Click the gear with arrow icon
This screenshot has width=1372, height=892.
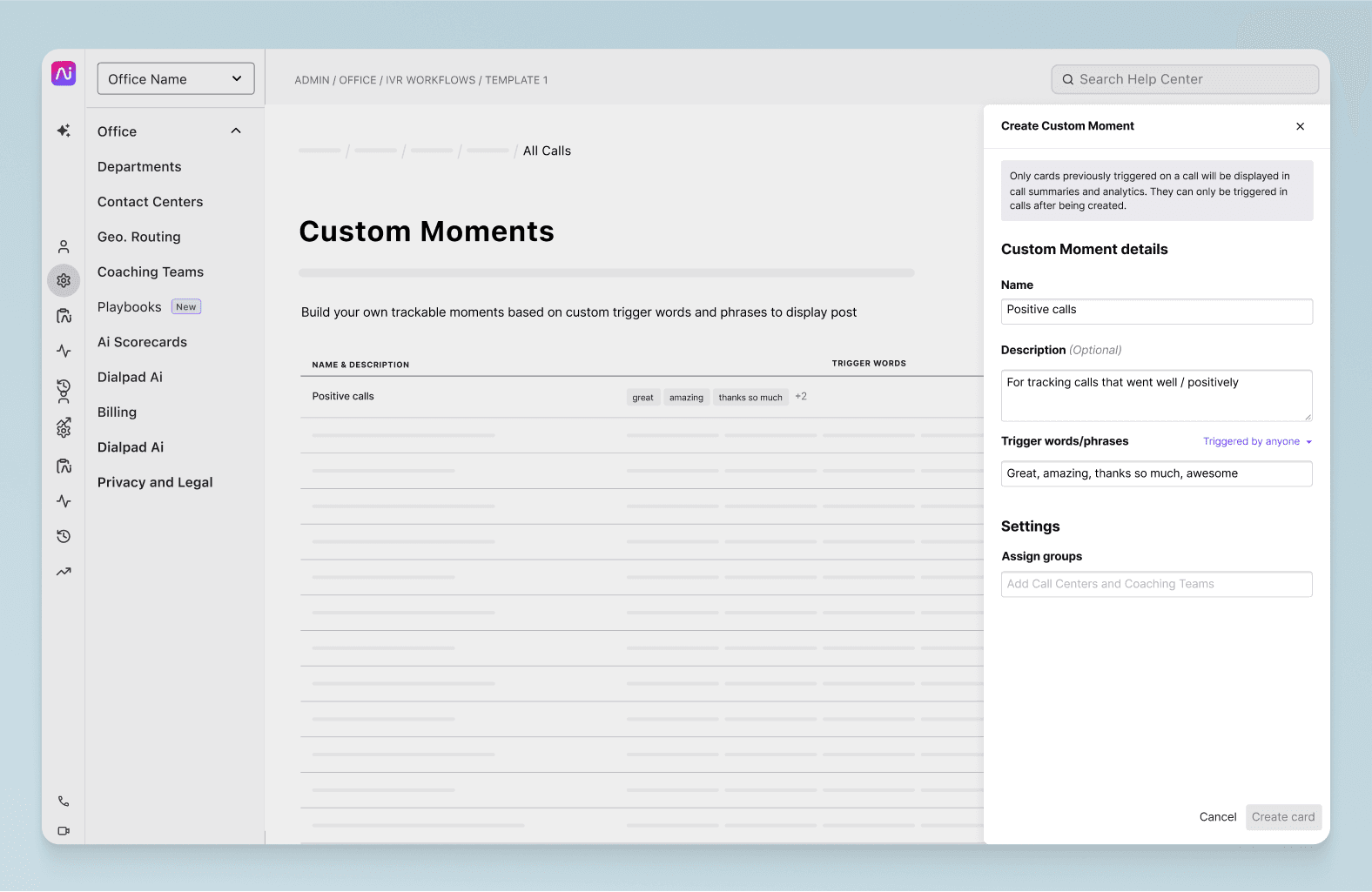pos(64,427)
